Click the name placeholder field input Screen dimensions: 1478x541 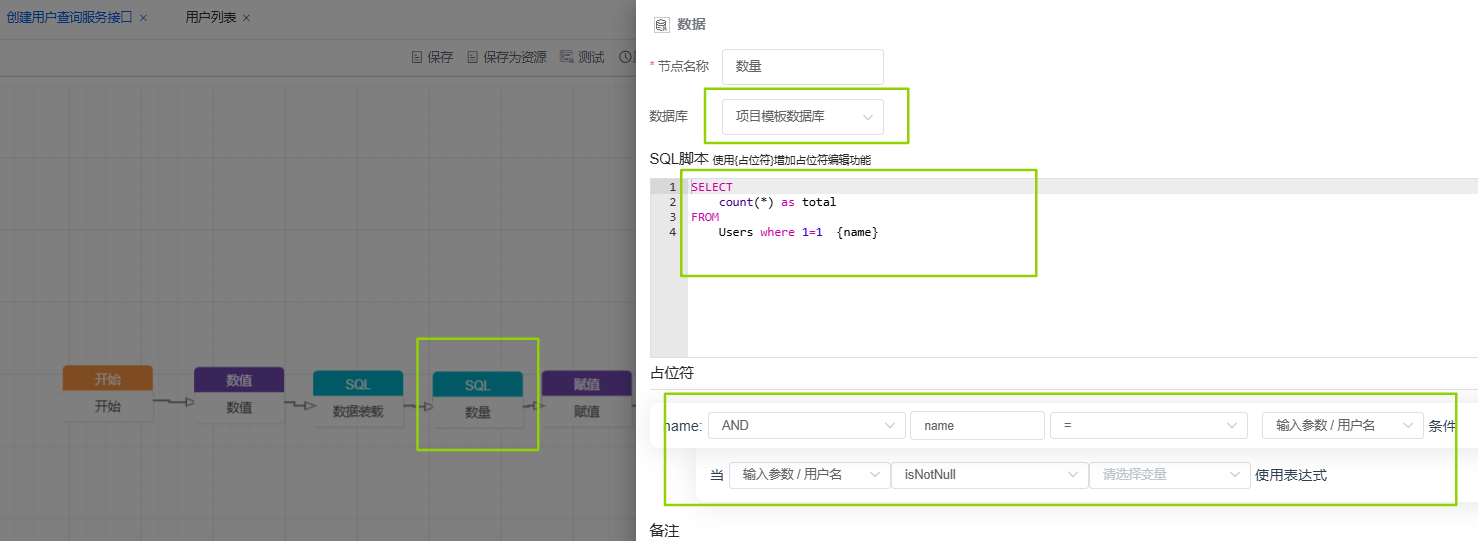point(976,426)
